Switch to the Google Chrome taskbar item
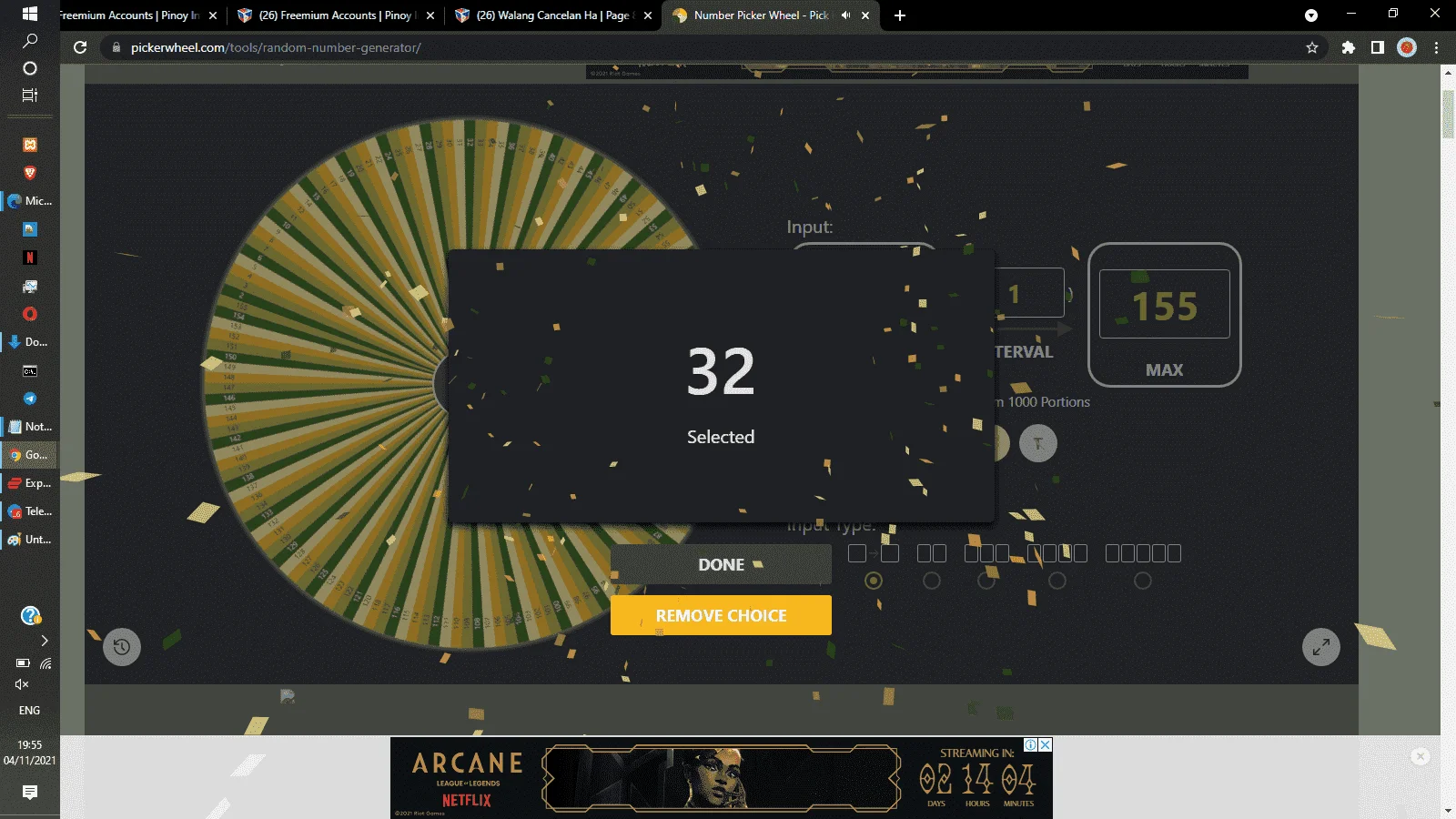The image size is (1456, 819). [x=29, y=455]
